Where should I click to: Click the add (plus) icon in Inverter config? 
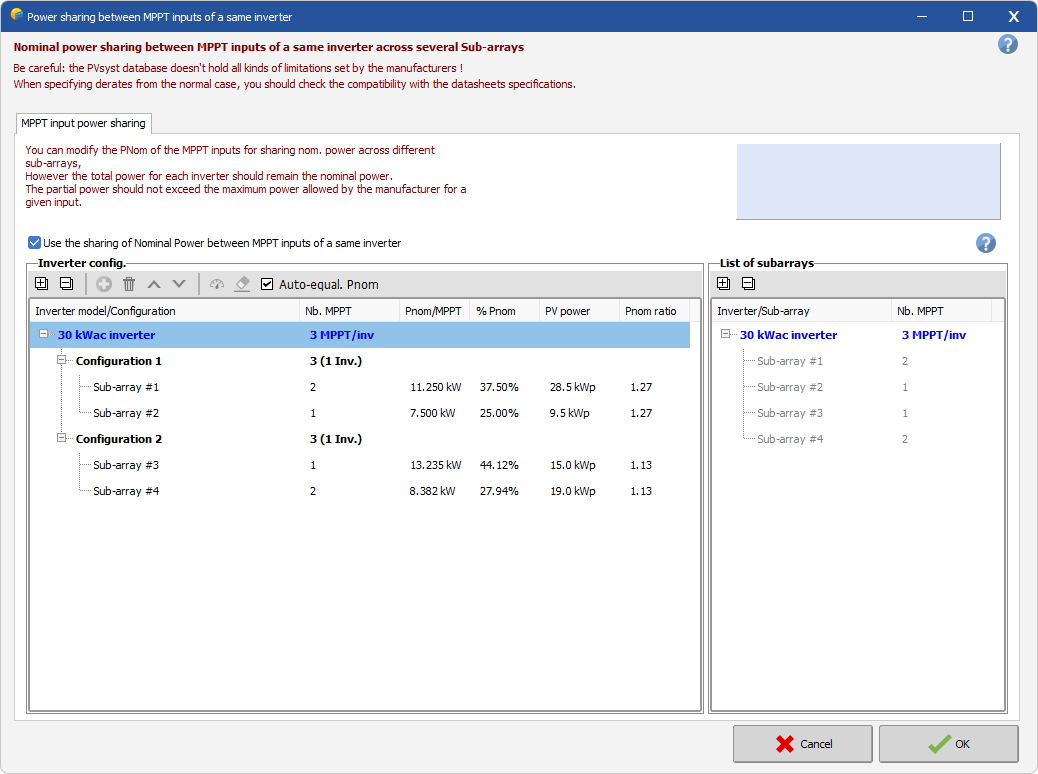click(104, 284)
